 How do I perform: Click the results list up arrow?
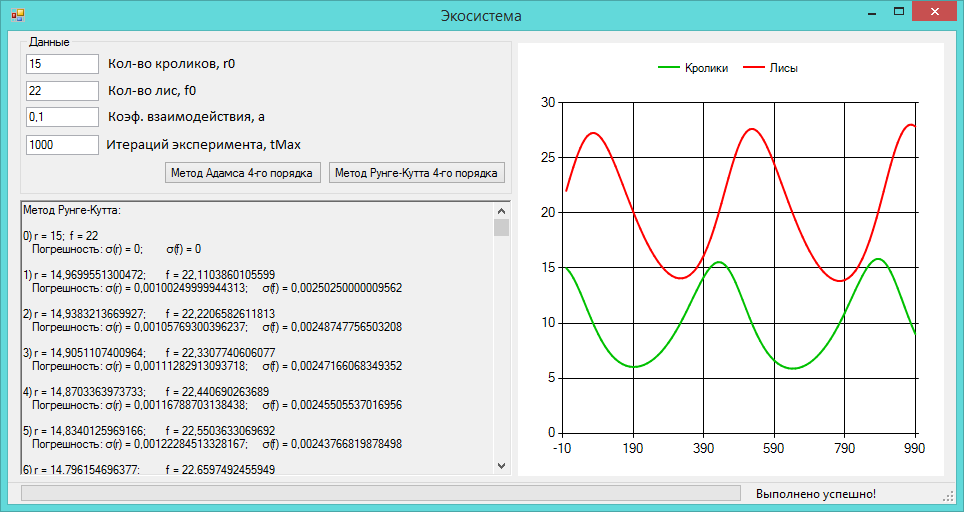(x=502, y=210)
